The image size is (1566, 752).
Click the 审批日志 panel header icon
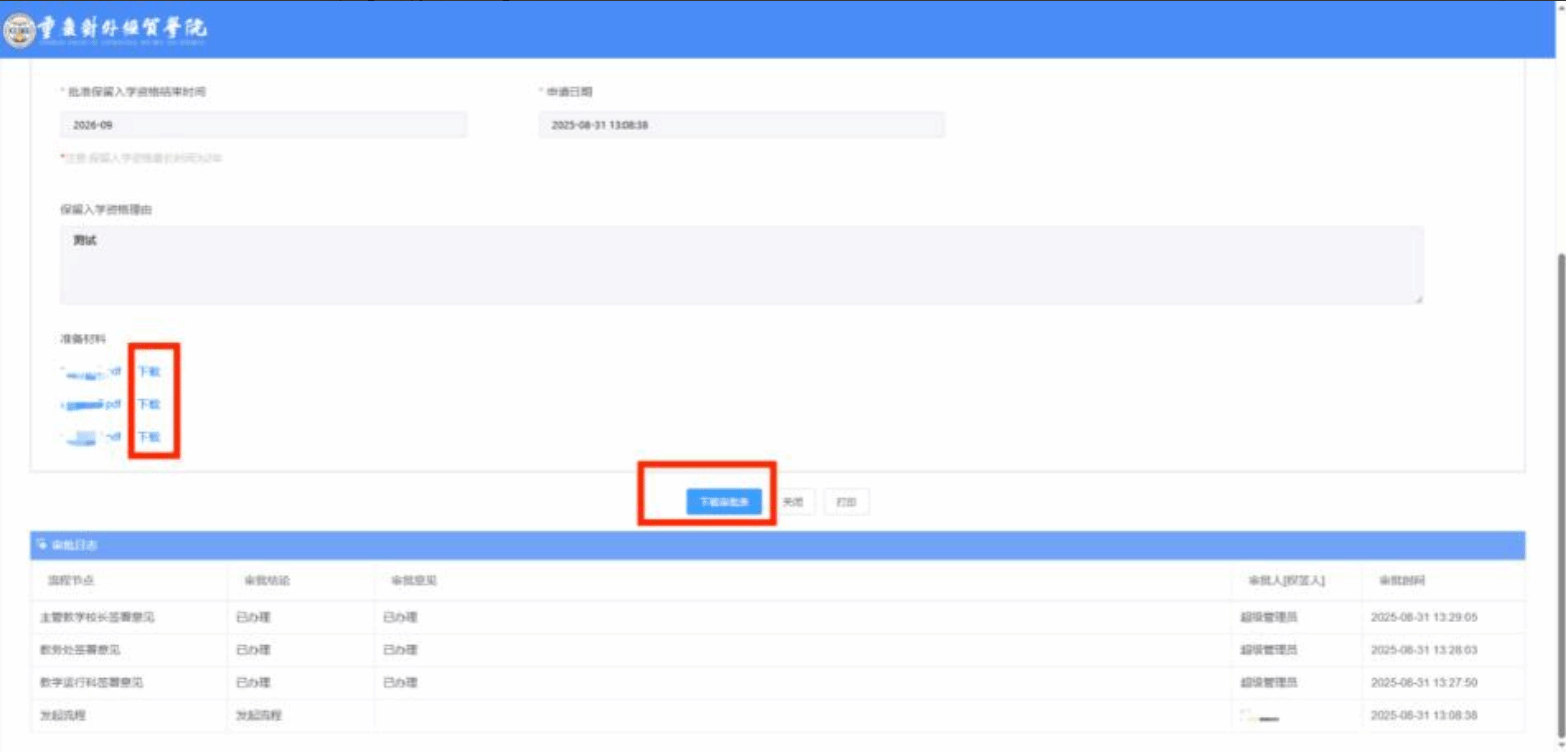[42, 545]
